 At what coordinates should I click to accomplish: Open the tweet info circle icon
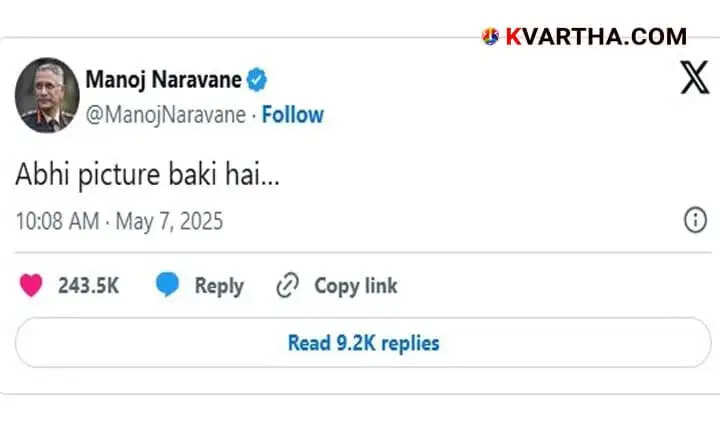click(x=695, y=221)
